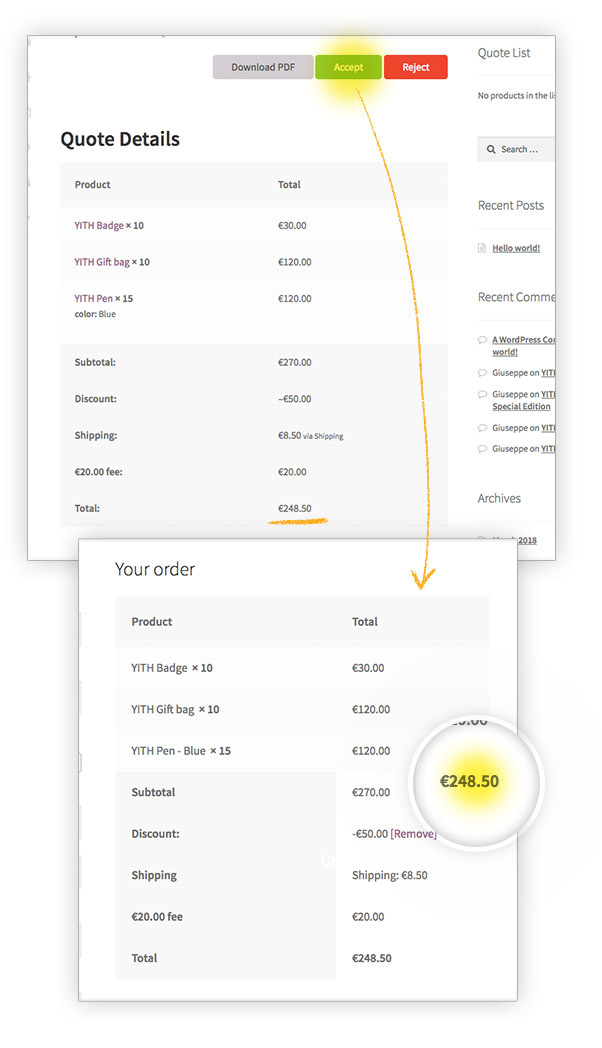Click the Download PDF button
This screenshot has width=602, height=1048.
(263, 67)
